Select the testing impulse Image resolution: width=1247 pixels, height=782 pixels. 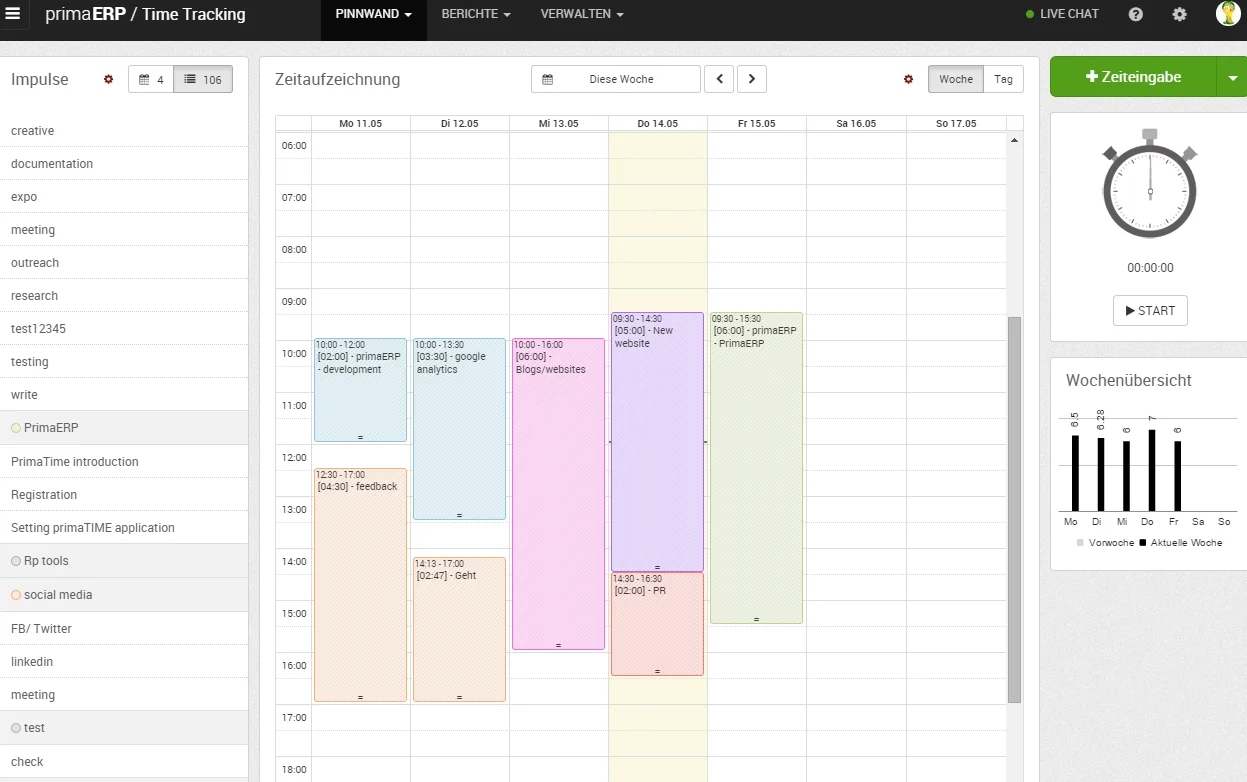coord(124,362)
